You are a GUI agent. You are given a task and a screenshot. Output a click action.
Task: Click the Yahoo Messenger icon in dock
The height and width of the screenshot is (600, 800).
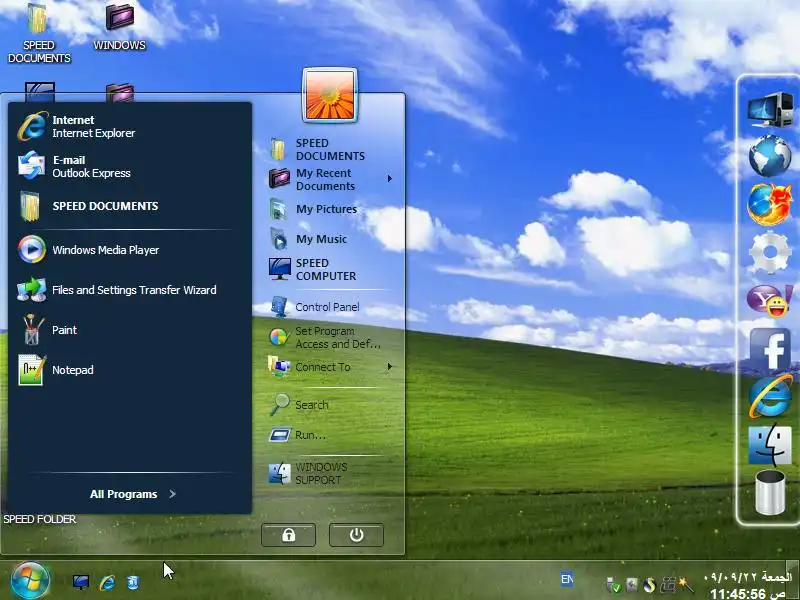click(x=770, y=300)
